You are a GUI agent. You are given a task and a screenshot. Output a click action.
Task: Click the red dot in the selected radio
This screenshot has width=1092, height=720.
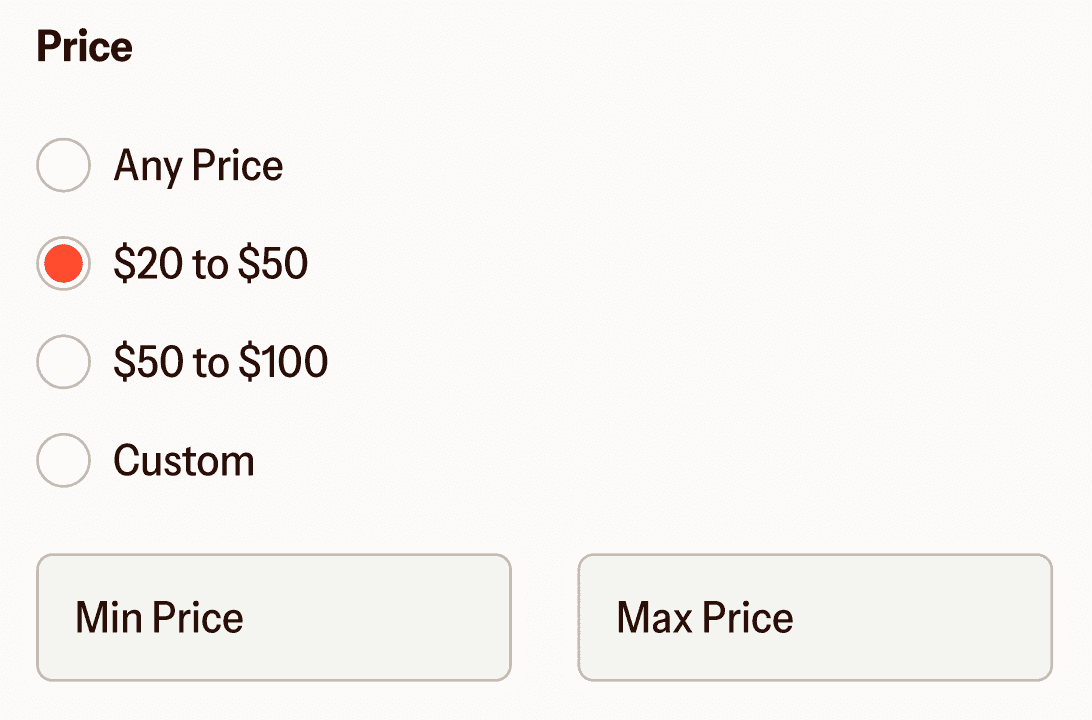point(63,263)
